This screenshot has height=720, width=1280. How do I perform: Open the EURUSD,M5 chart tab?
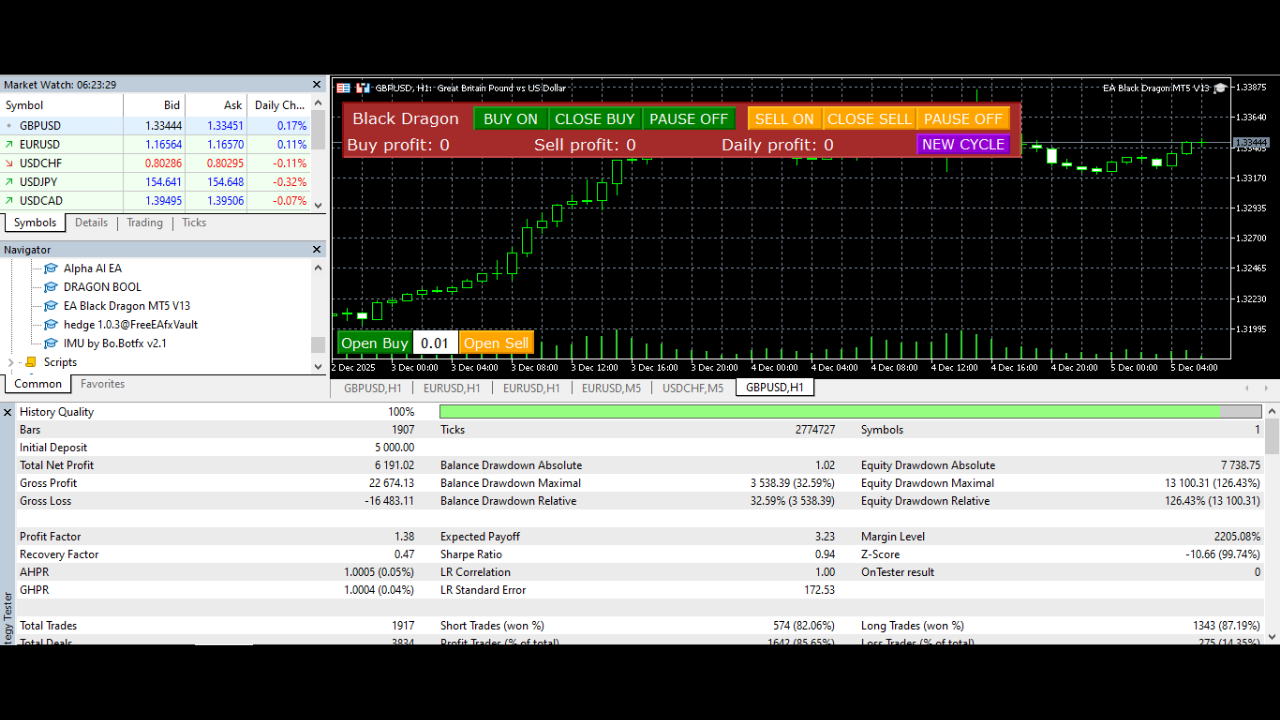(x=610, y=387)
